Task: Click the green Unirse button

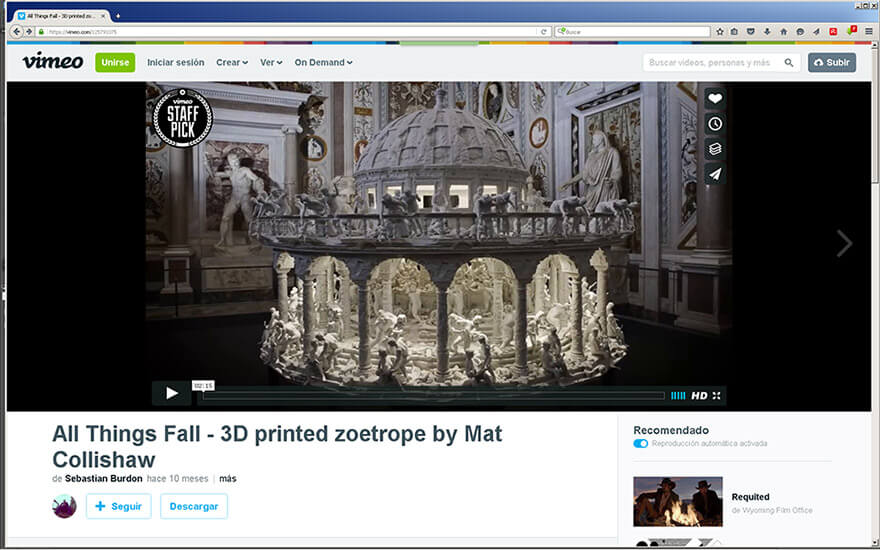Action: [115, 62]
